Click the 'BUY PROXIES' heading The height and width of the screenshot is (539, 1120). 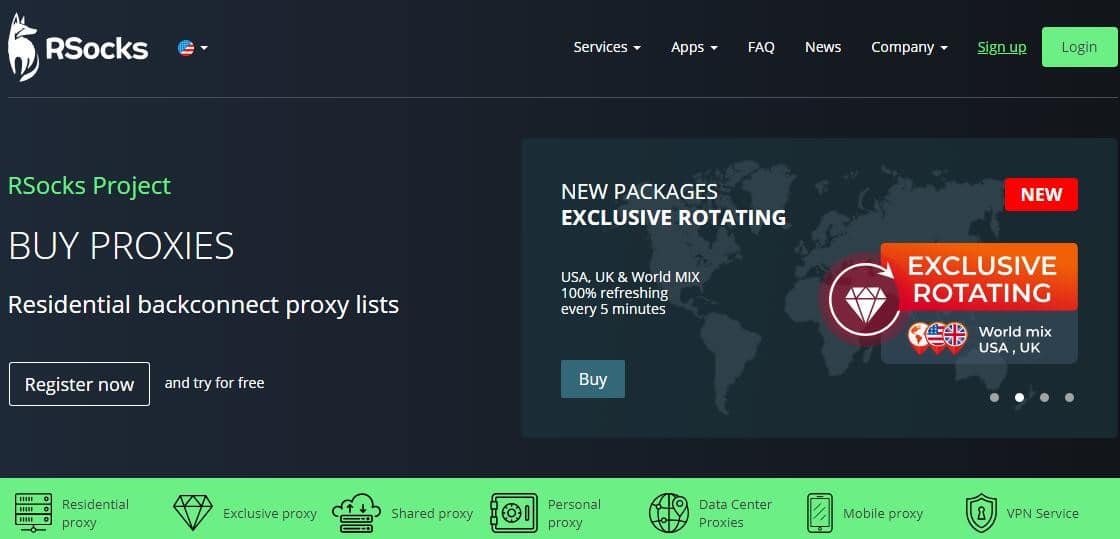pos(121,246)
